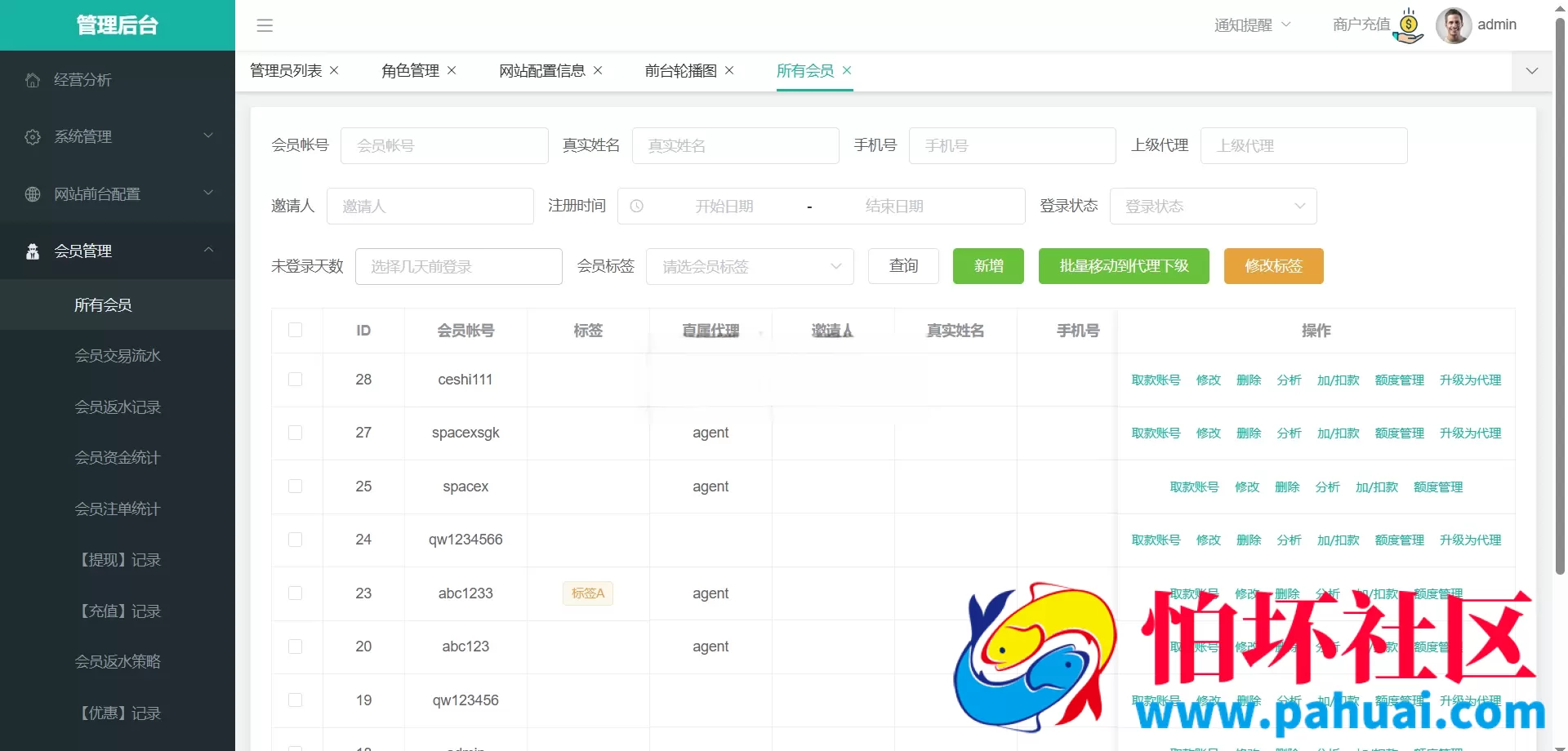1568x751 pixels.
Task: Click the 查询 button
Action: click(x=903, y=266)
